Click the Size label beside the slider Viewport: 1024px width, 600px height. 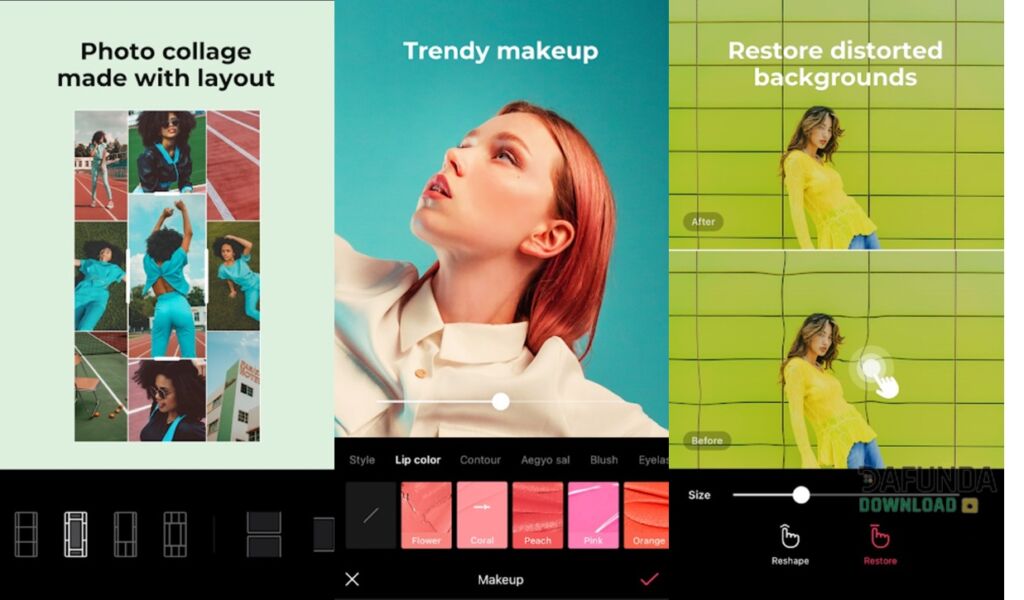click(699, 495)
